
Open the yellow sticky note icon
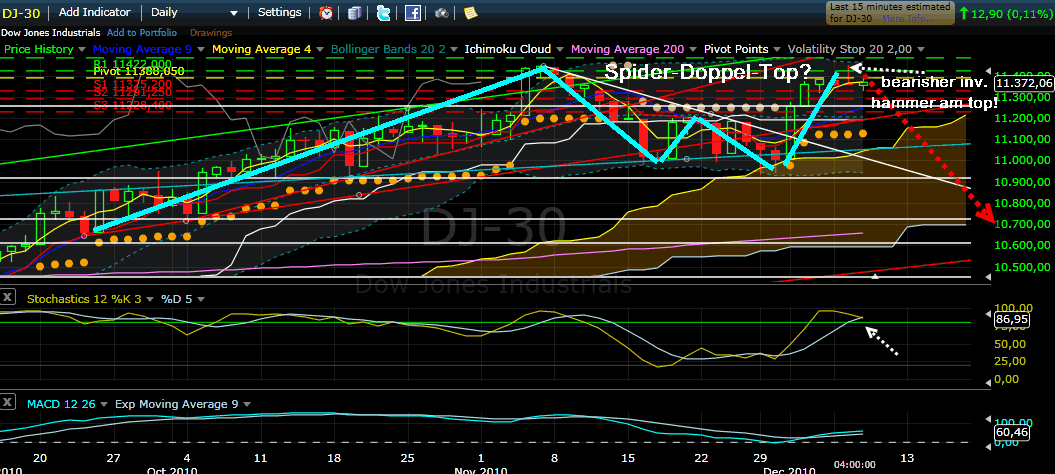470,12
